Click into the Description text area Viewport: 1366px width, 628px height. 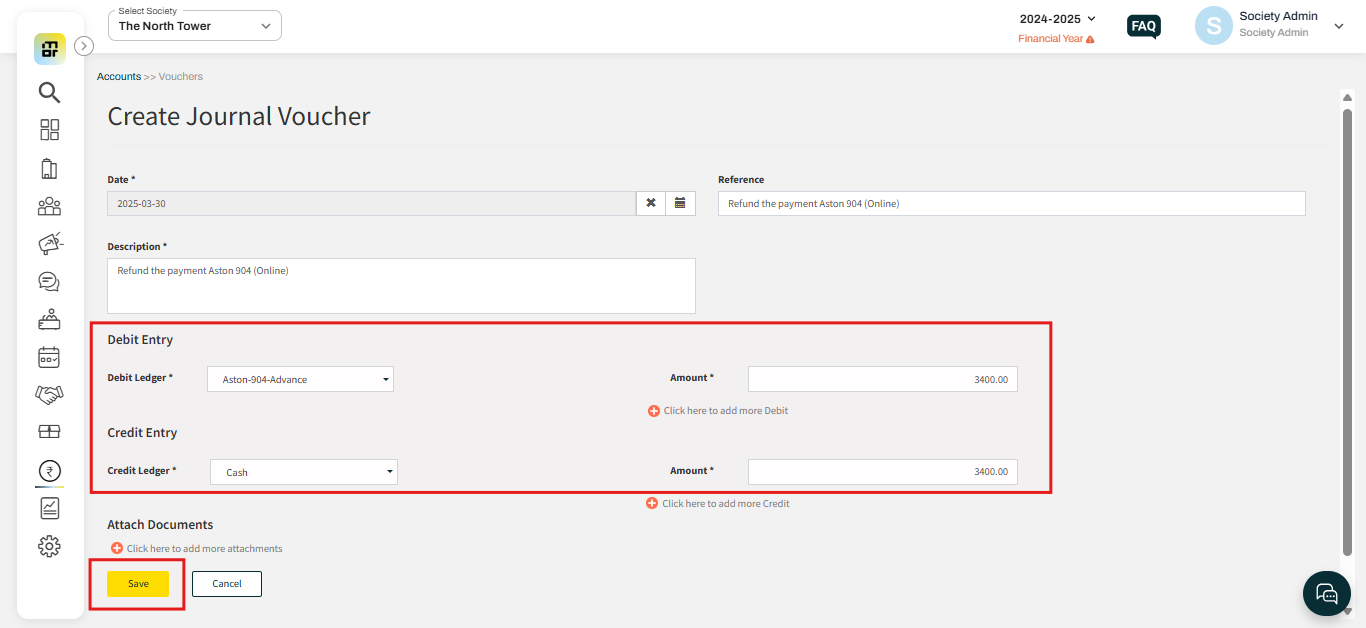click(401, 286)
